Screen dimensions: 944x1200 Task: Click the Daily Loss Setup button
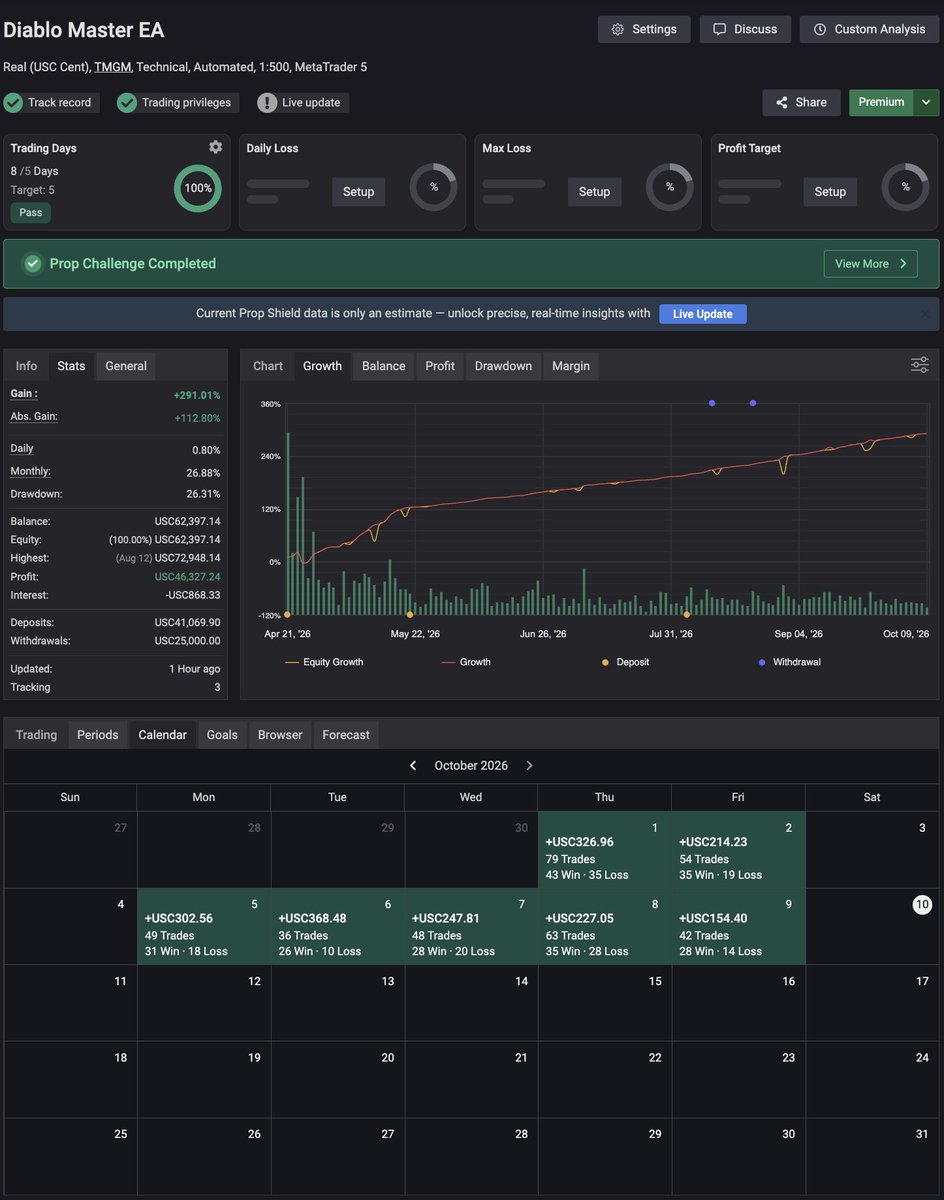point(358,192)
